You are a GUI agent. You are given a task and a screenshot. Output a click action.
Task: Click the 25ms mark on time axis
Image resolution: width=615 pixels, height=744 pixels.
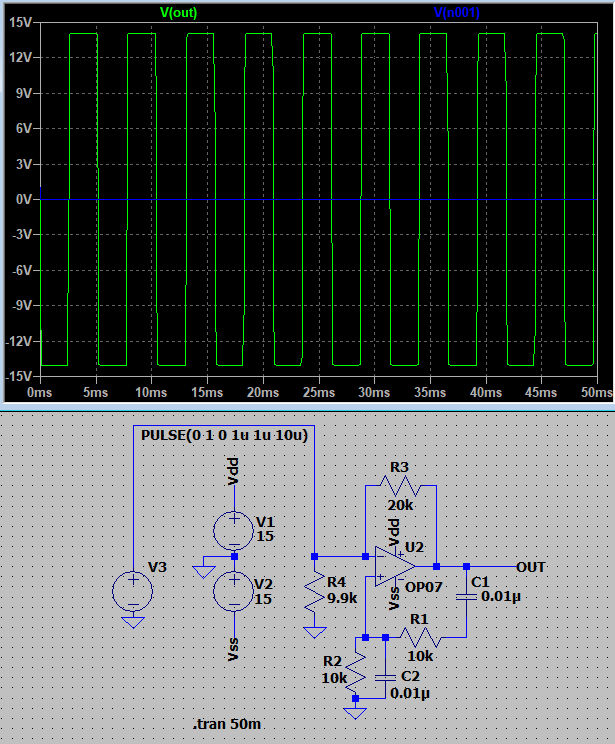[x=317, y=393]
